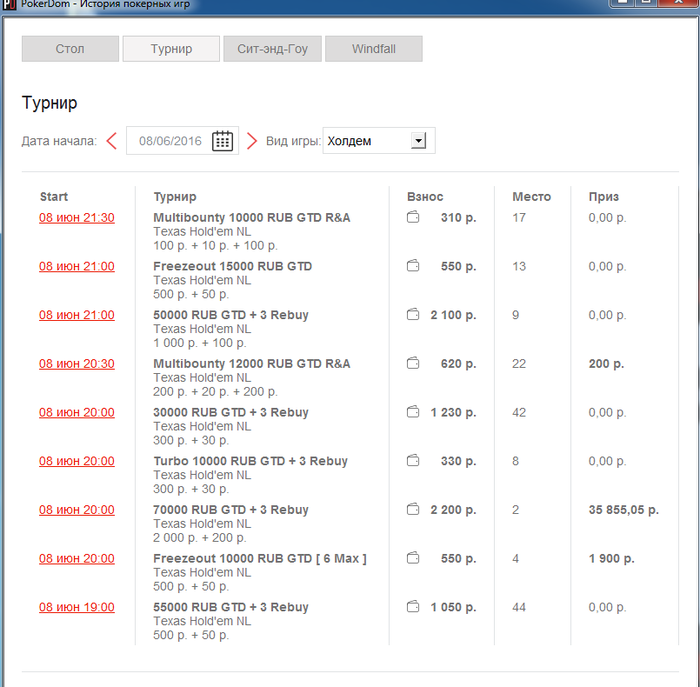700x687 pixels.
Task: Open the calendar date picker icon
Action: tap(222, 141)
